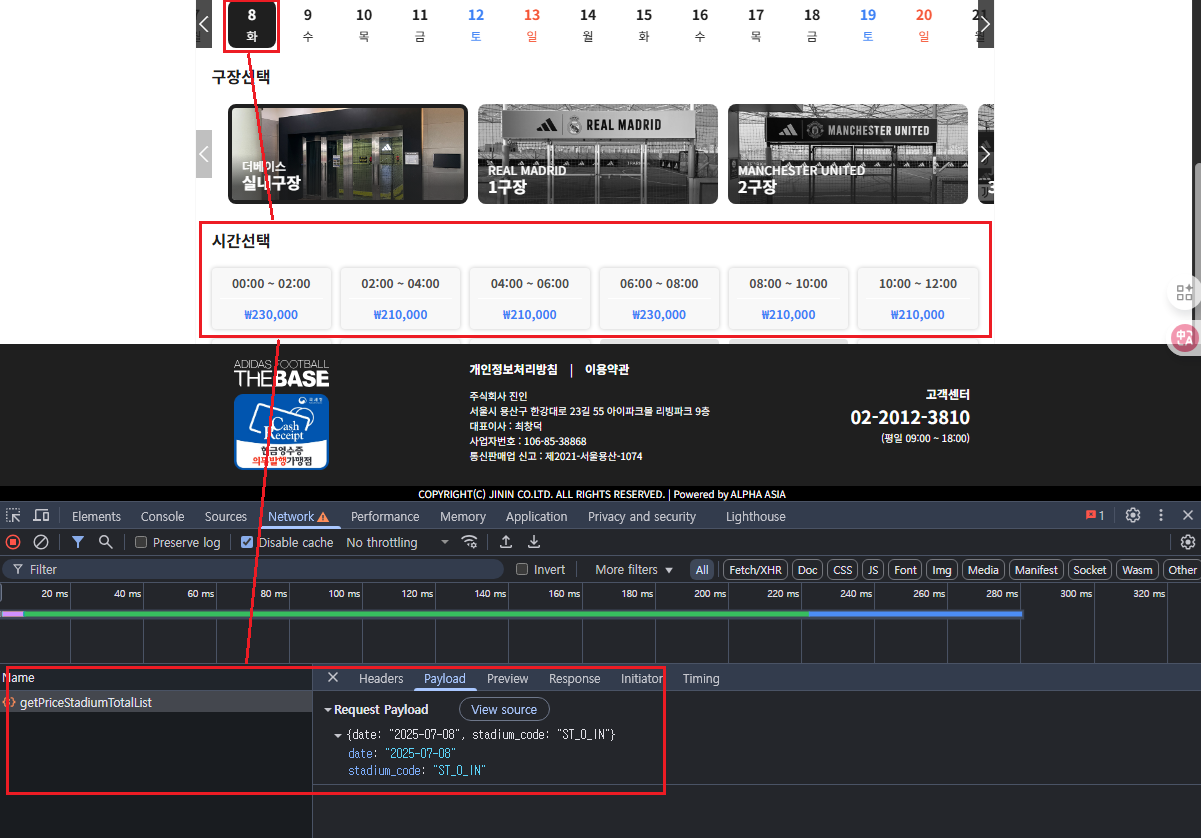1201x838 pixels.
Task: Switch to the Console tab
Action: (x=162, y=516)
